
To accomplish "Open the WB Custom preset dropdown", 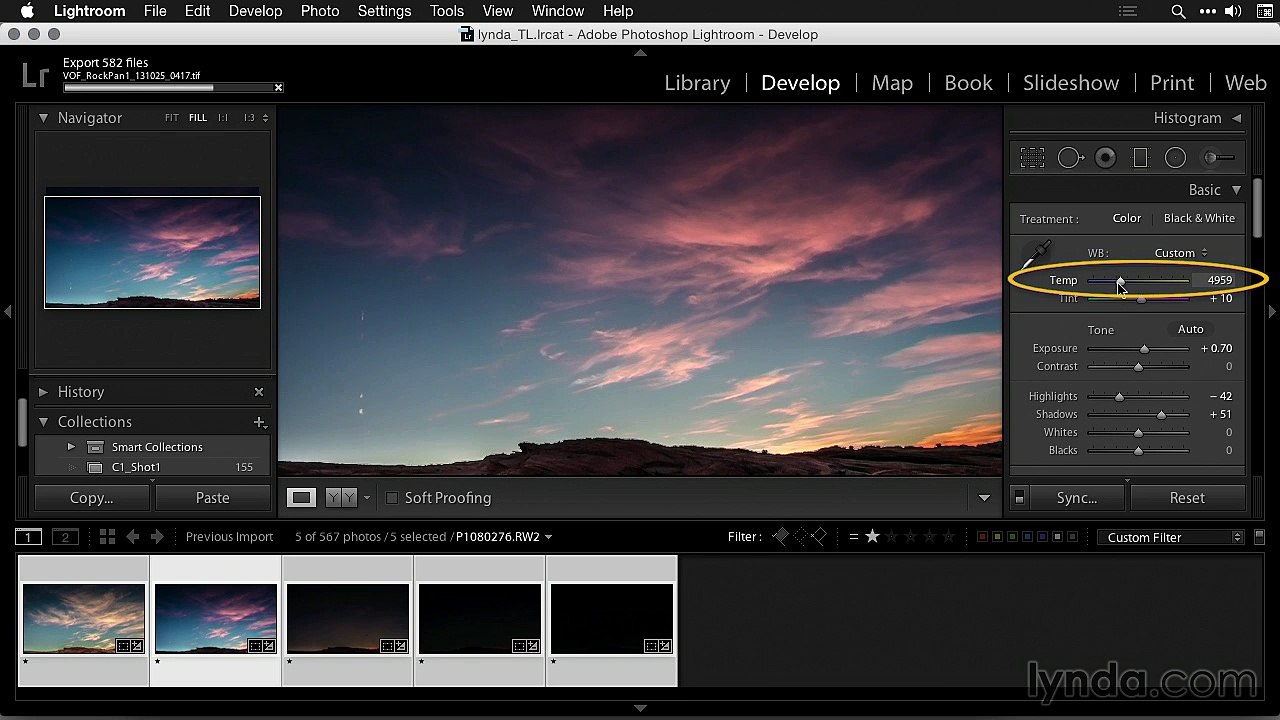I will pos(1181,253).
